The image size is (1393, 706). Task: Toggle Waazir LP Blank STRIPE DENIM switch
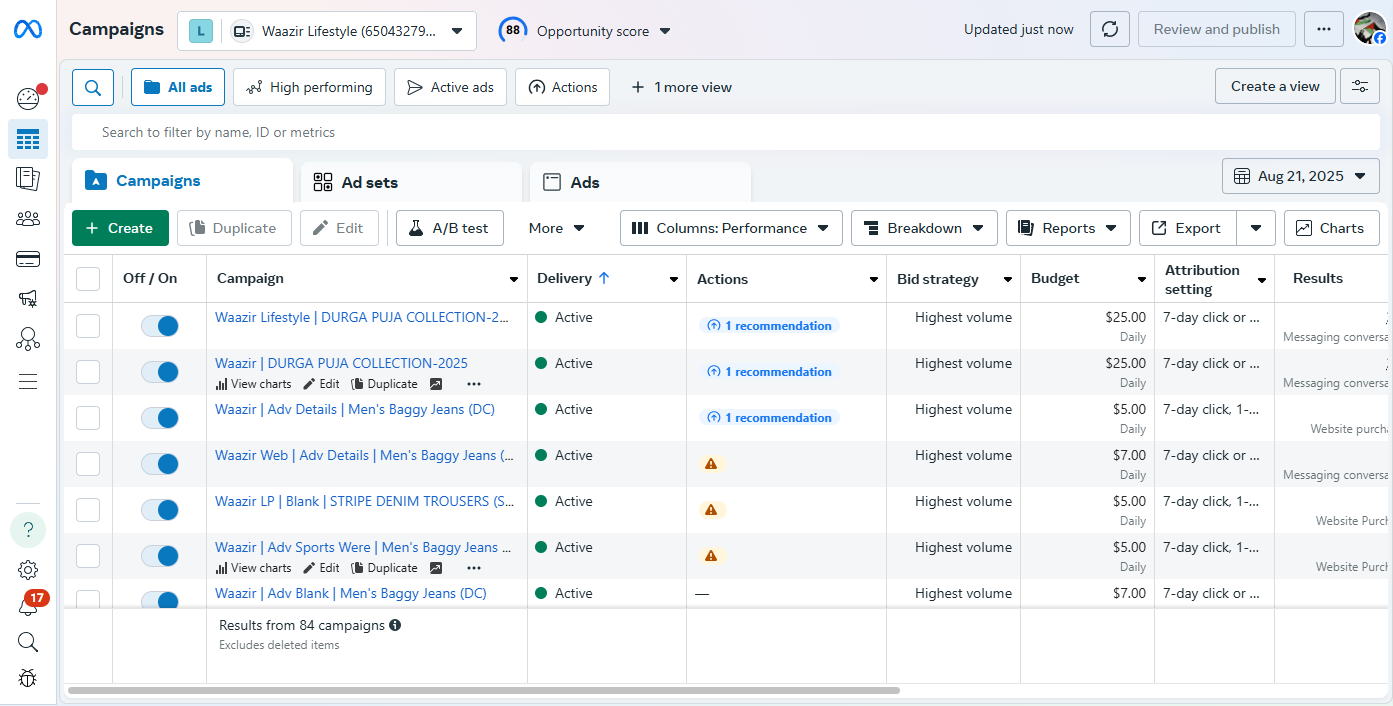tap(160, 510)
